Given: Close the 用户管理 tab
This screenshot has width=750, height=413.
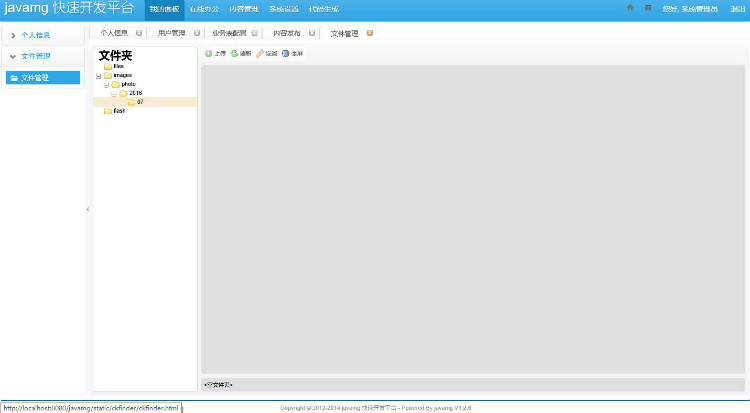Looking at the screenshot, I should click(x=197, y=33).
